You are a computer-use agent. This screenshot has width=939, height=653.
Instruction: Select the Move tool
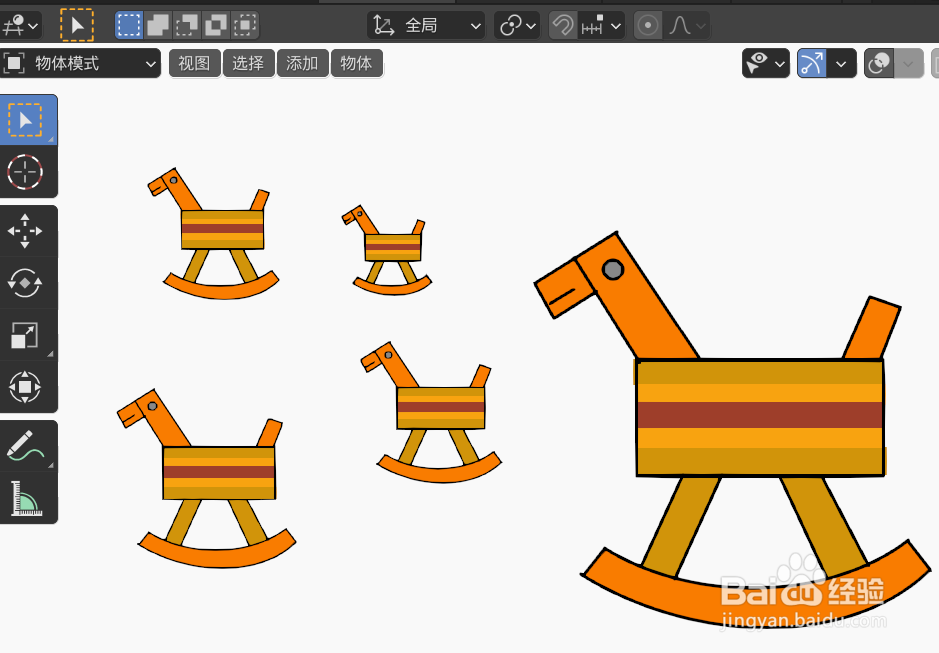(29, 231)
